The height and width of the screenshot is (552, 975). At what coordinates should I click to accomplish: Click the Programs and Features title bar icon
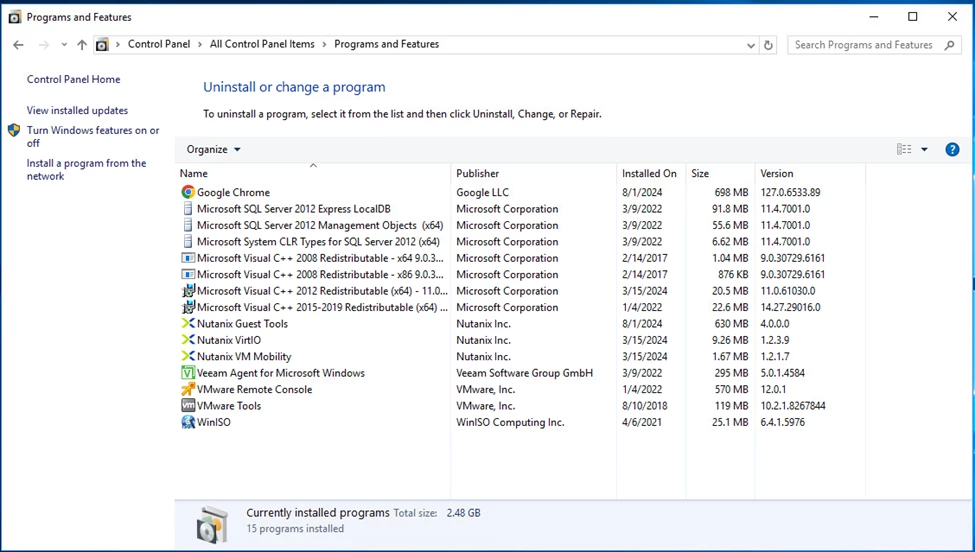coord(14,17)
